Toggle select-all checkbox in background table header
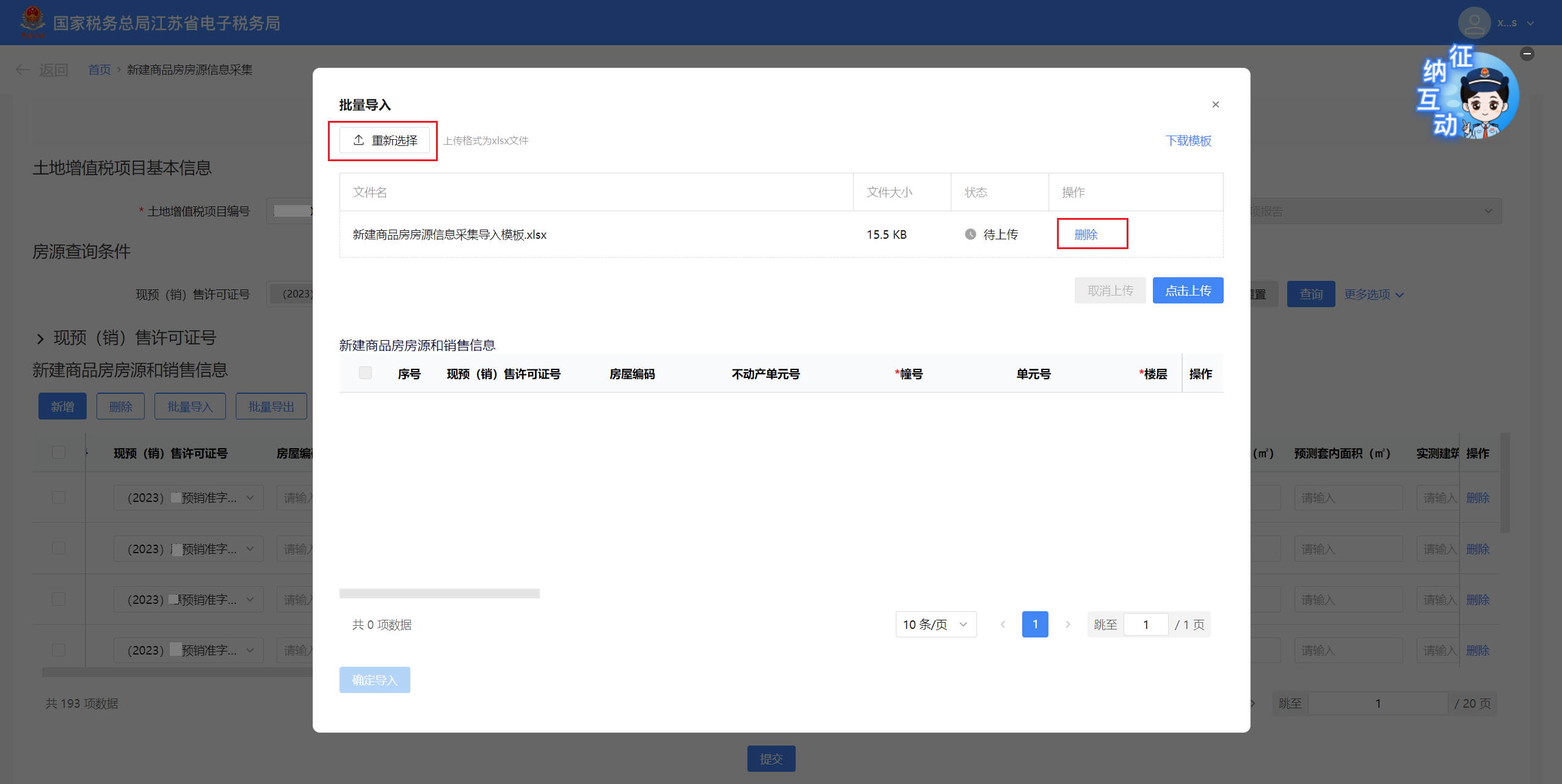The width and height of the screenshot is (1562, 784). 59,452
